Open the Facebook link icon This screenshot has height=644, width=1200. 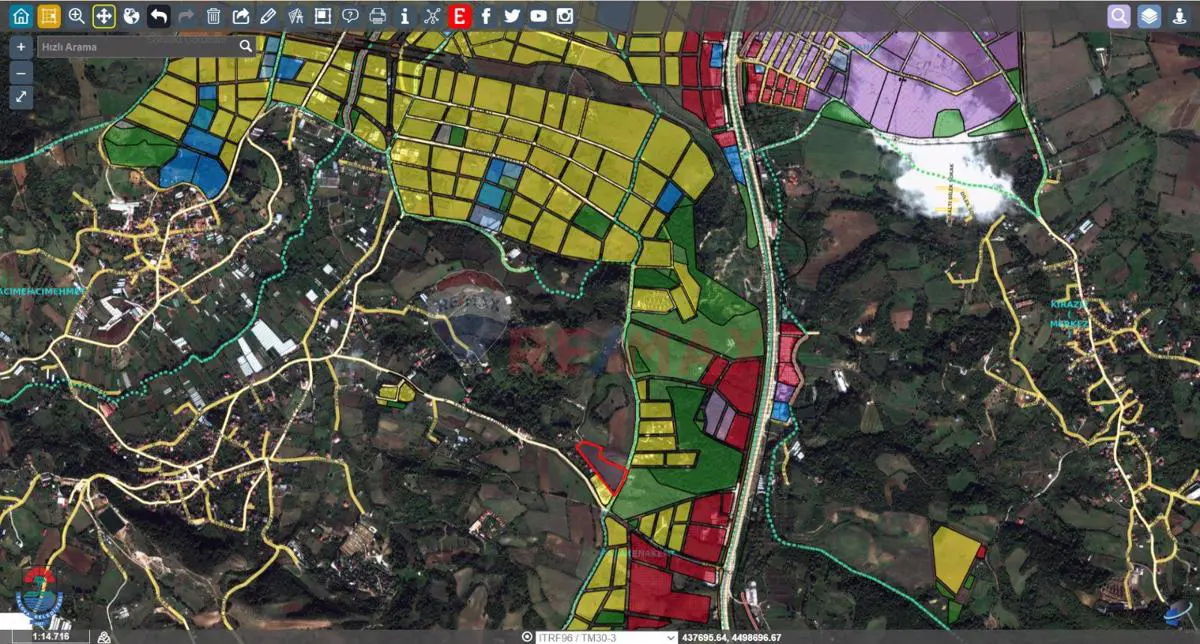(x=486, y=16)
